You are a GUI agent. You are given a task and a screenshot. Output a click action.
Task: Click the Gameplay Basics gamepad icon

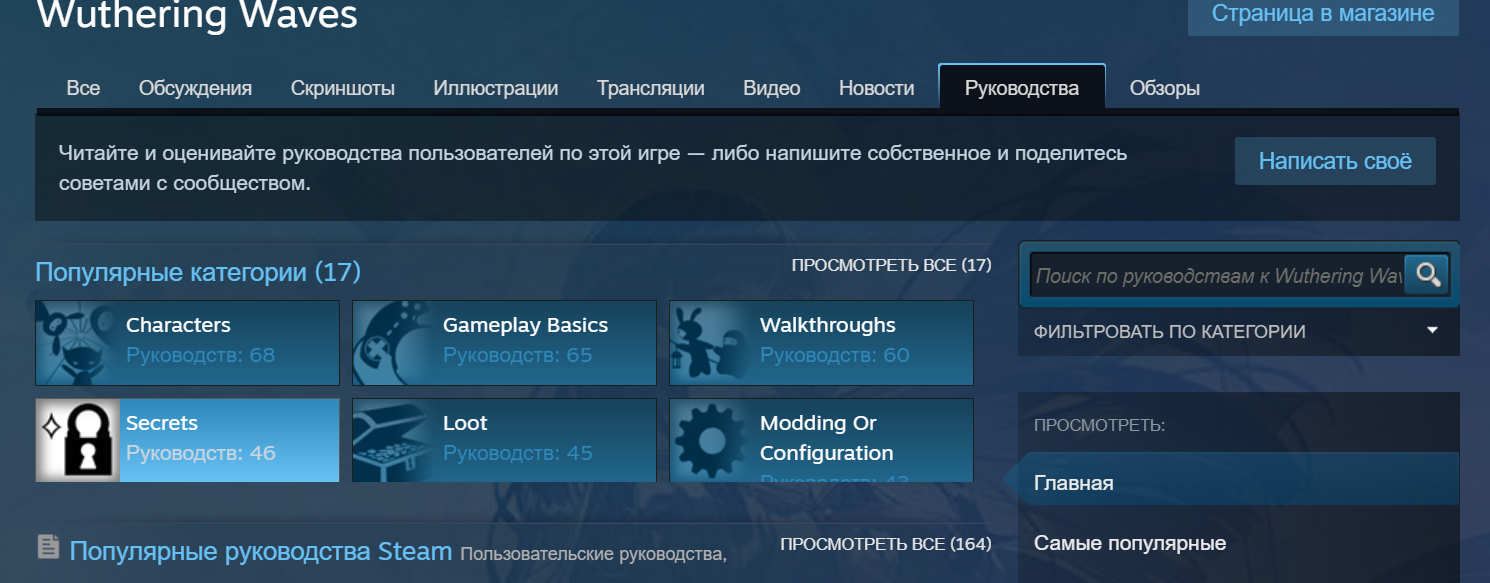coord(395,343)
